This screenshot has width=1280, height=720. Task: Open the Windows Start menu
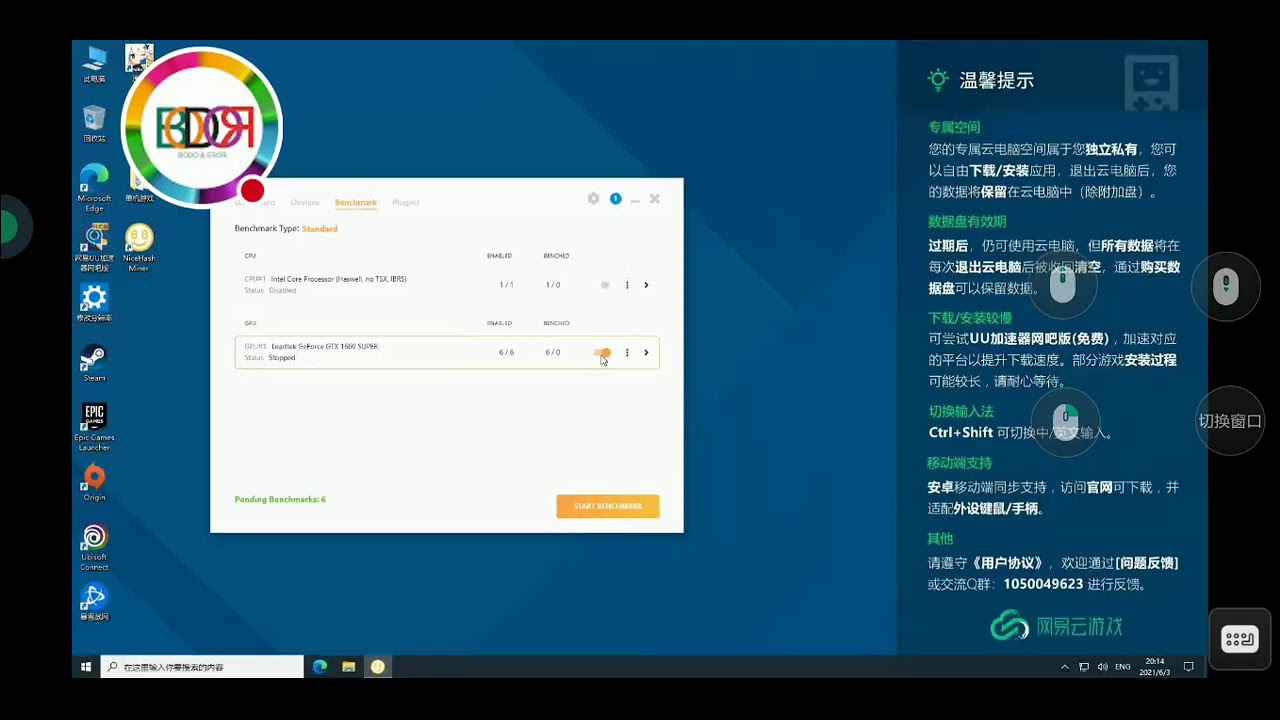pyautogui.click(x=86, y=666)
